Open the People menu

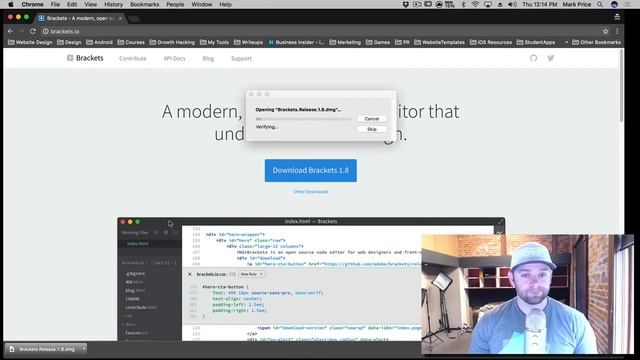tap(175, 4)
